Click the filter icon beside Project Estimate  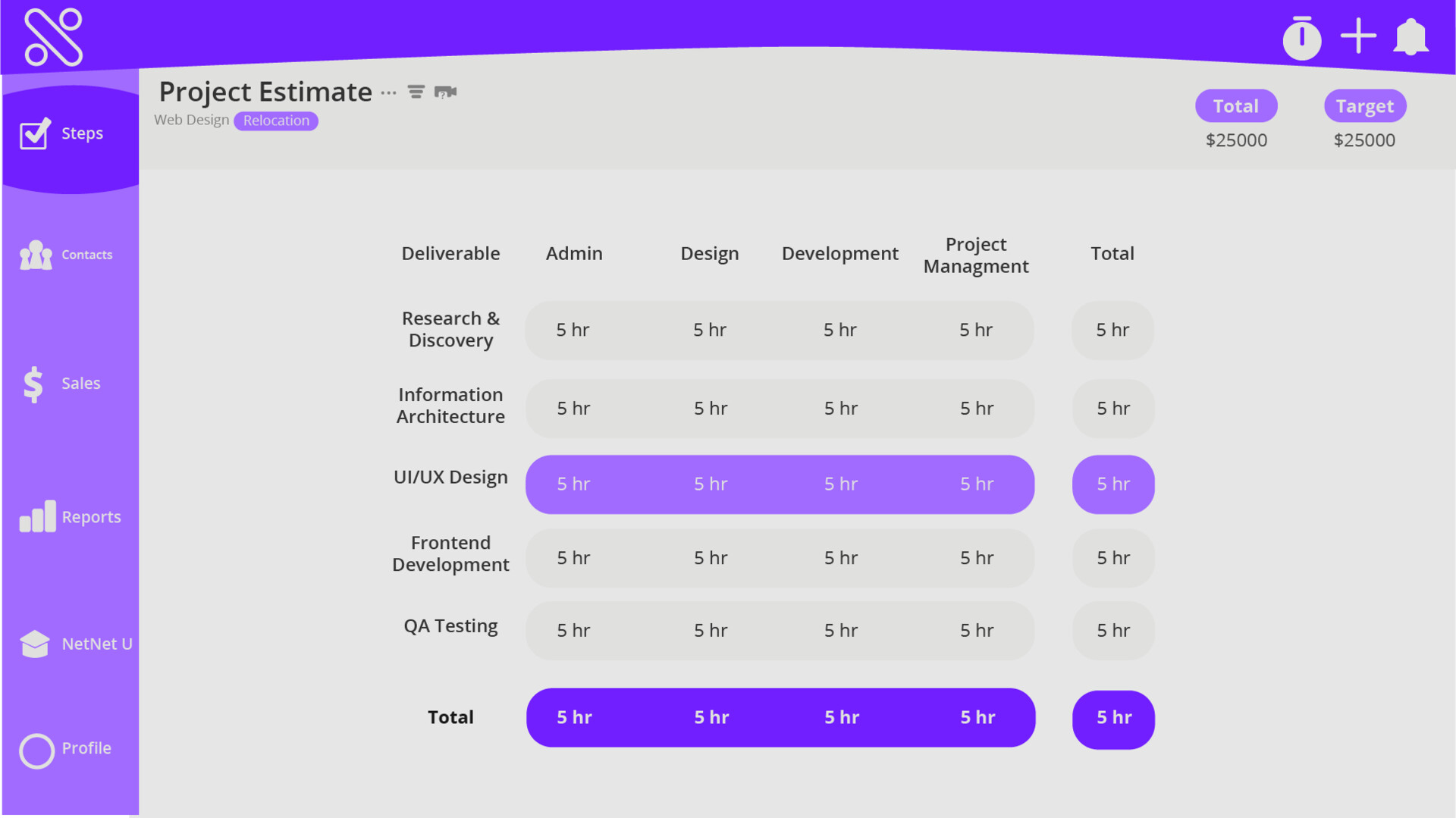point(416,92)
